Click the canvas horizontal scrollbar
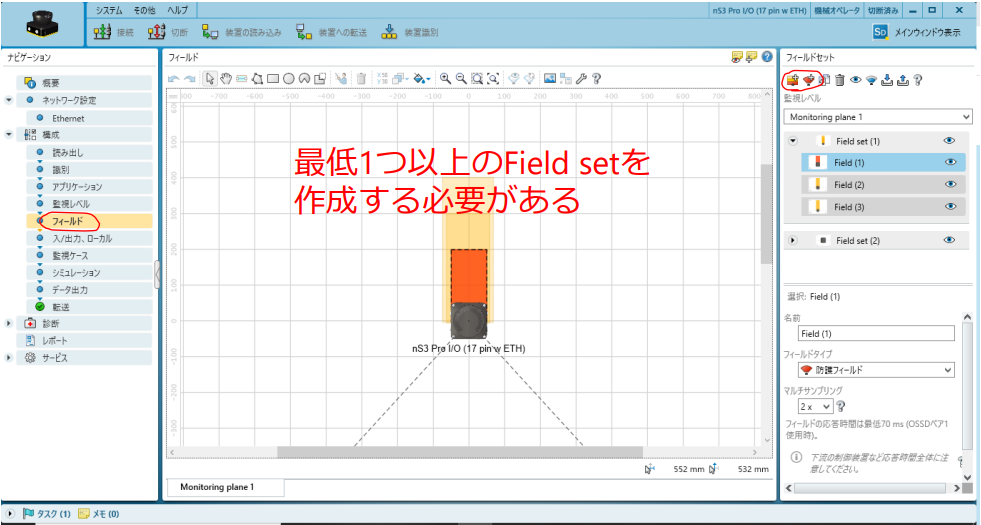 tap(460, 452)
